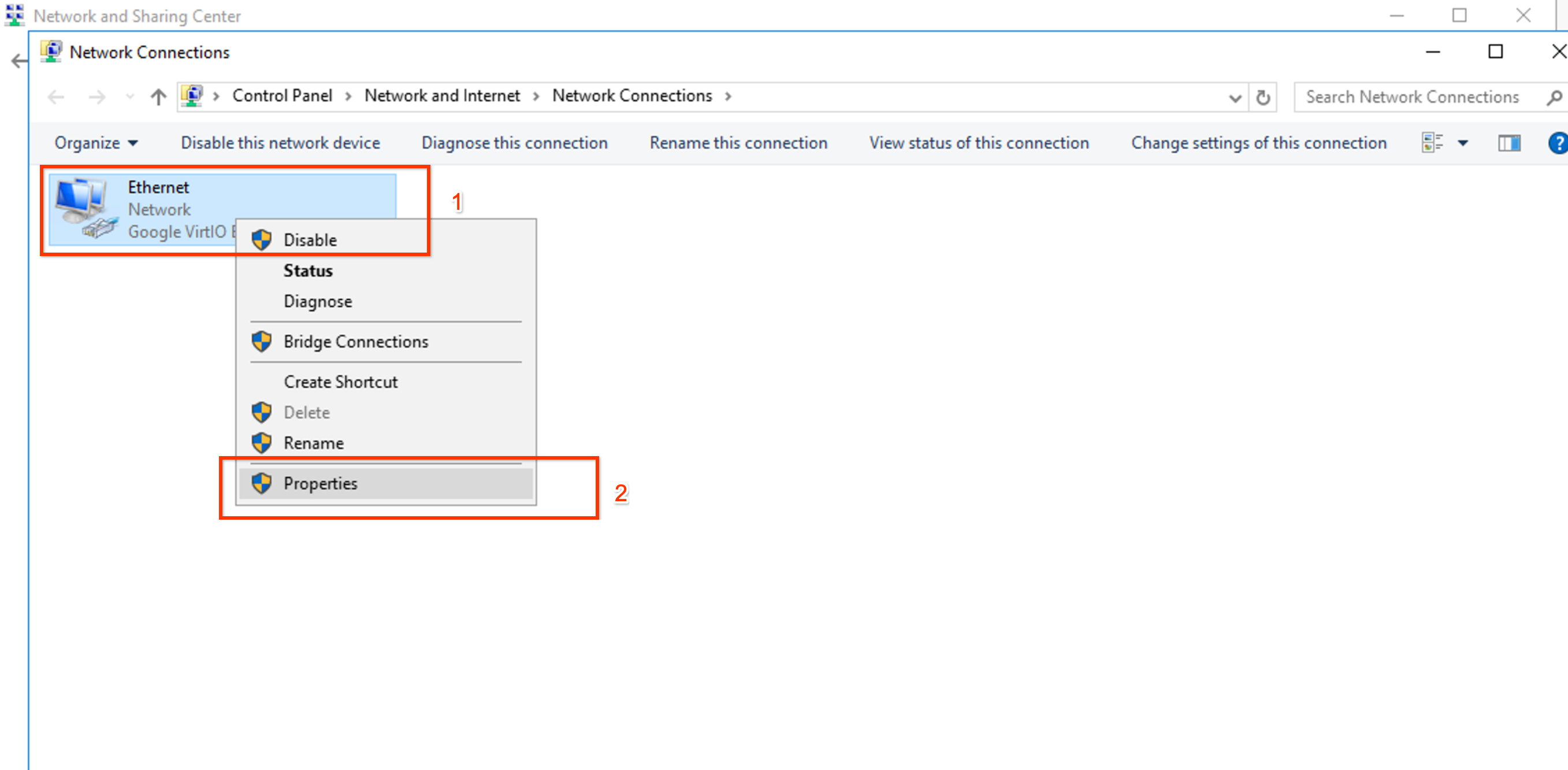The width and height of the screenshot is (1568, 770).
Task: Click the Search Network Connections field
Action: pos(1412,98)
